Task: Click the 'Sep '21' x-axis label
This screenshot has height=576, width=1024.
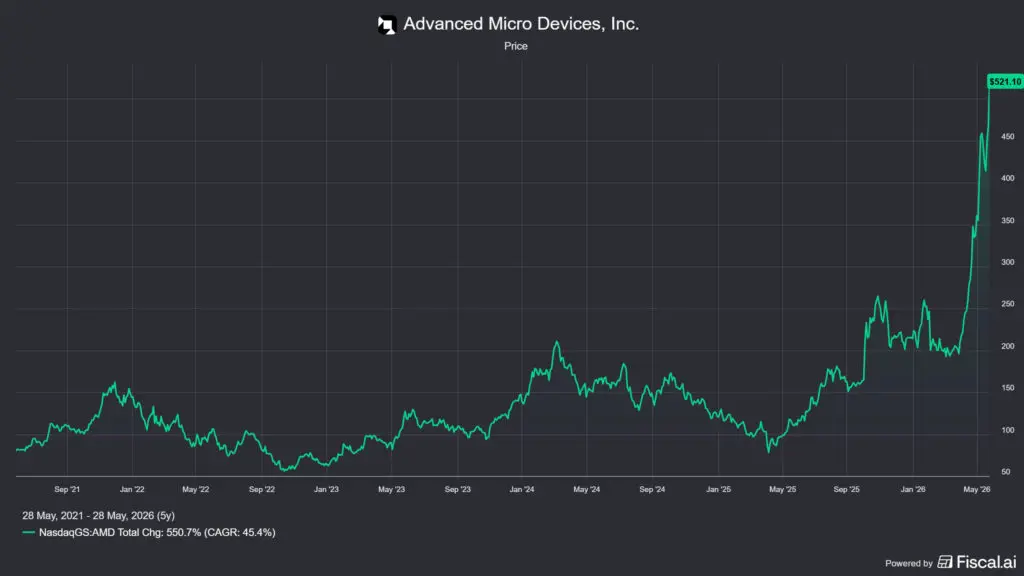Action: point(67,489)
